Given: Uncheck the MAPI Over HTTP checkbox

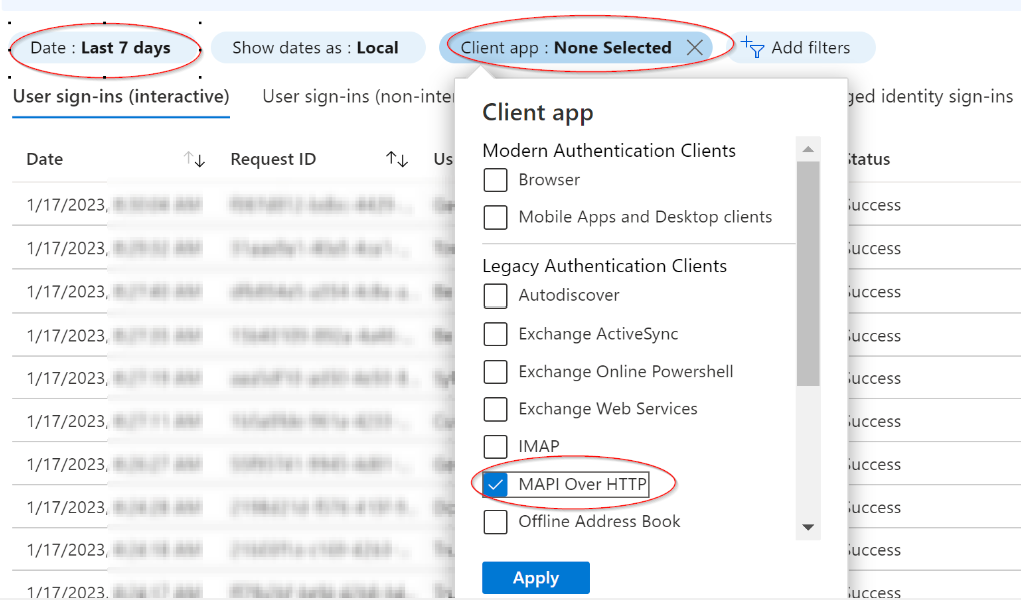Looking at the screenshot, I should pyautogui.click(x=495, y=485).
